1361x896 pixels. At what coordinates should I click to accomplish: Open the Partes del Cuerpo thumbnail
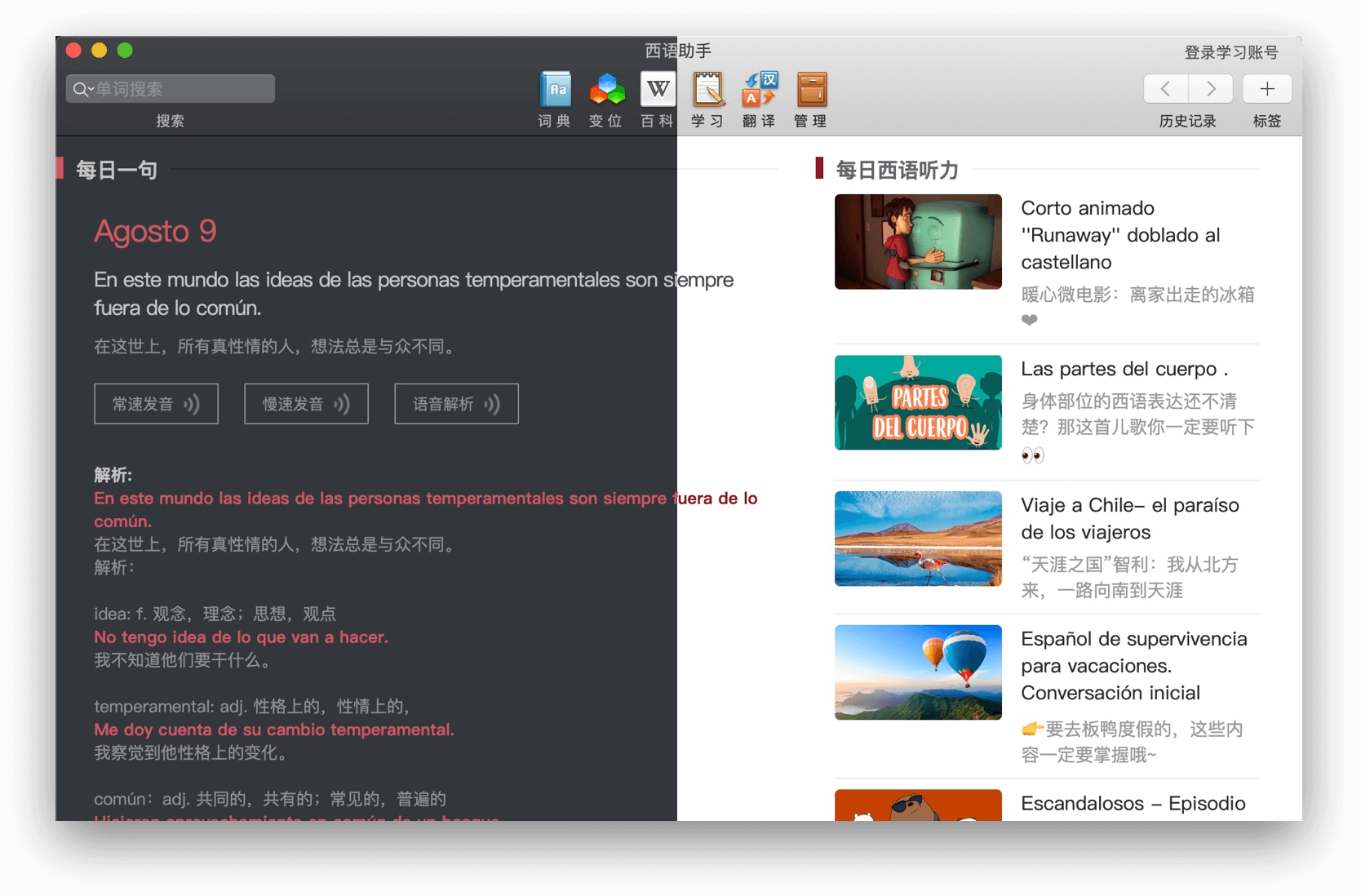coord(918,402)
